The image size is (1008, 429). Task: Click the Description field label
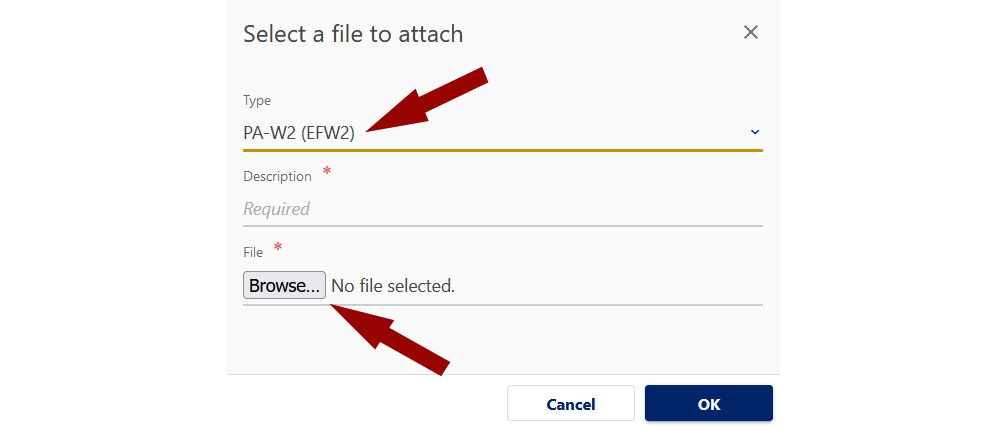point(277,176)
